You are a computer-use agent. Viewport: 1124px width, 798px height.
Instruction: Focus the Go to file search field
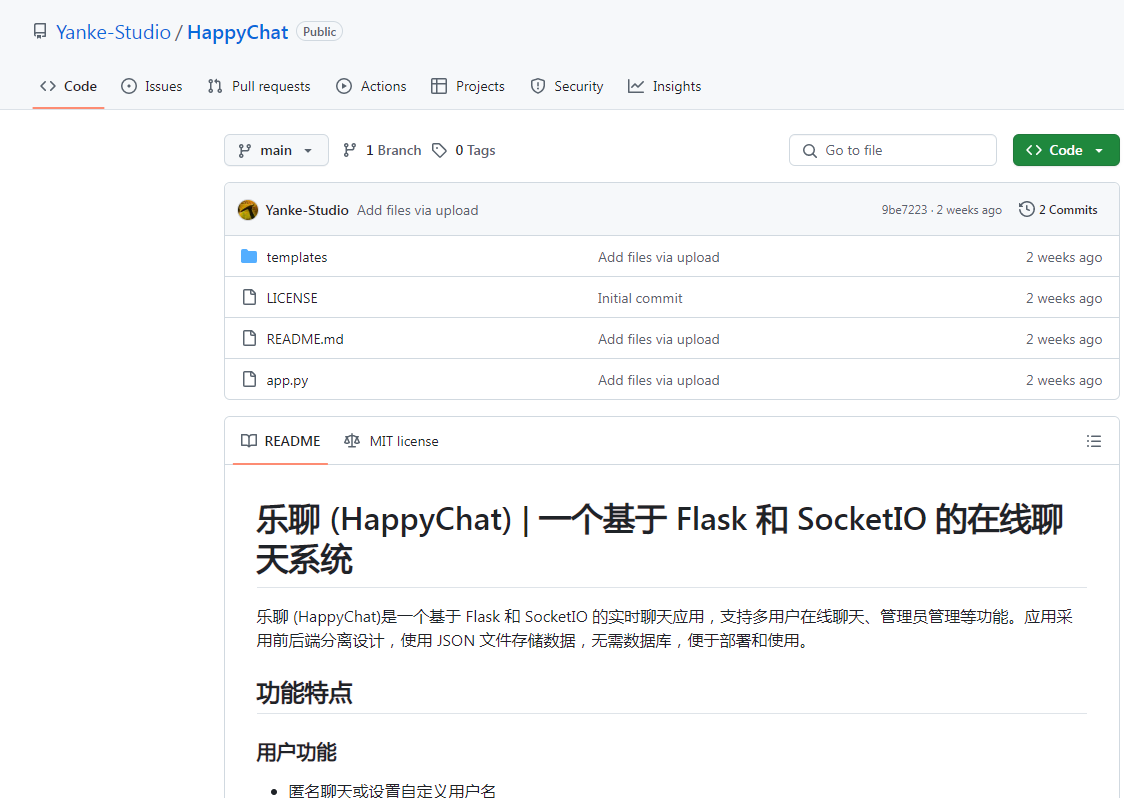[x=892, y=150]
